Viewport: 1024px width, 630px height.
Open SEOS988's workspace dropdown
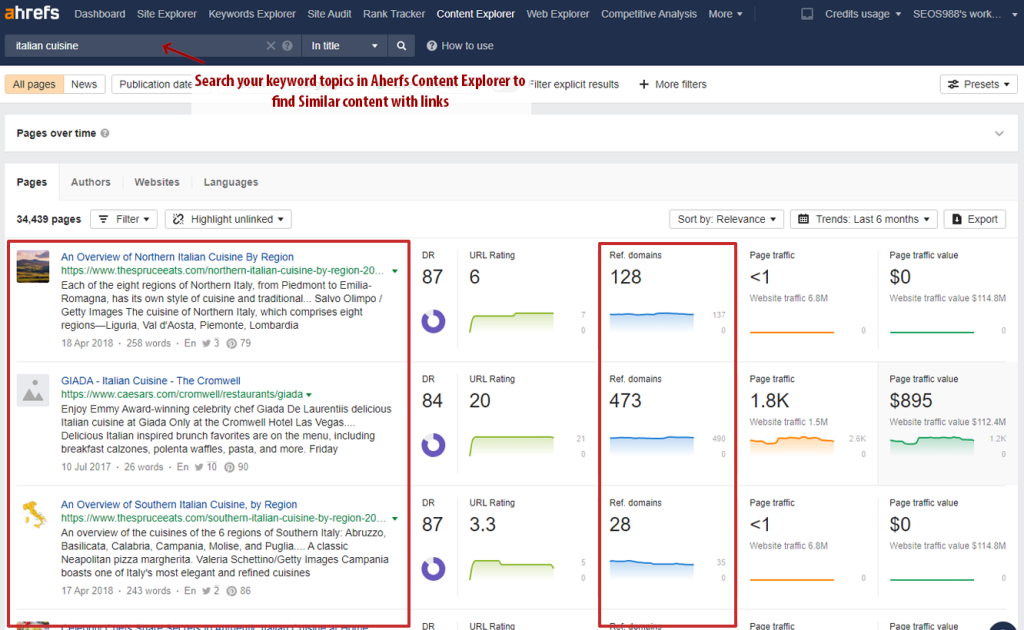pyautogui.click(x=965, y=14)
